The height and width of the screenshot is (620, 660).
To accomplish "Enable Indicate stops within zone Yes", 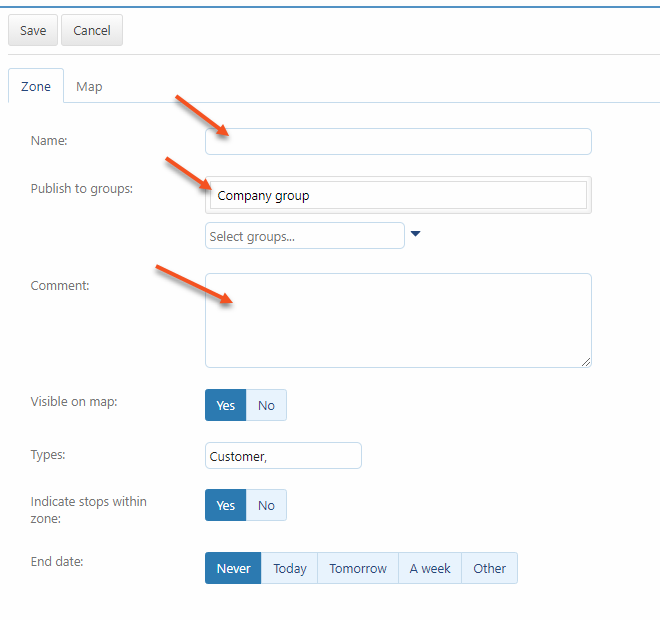I will [226, 505].
